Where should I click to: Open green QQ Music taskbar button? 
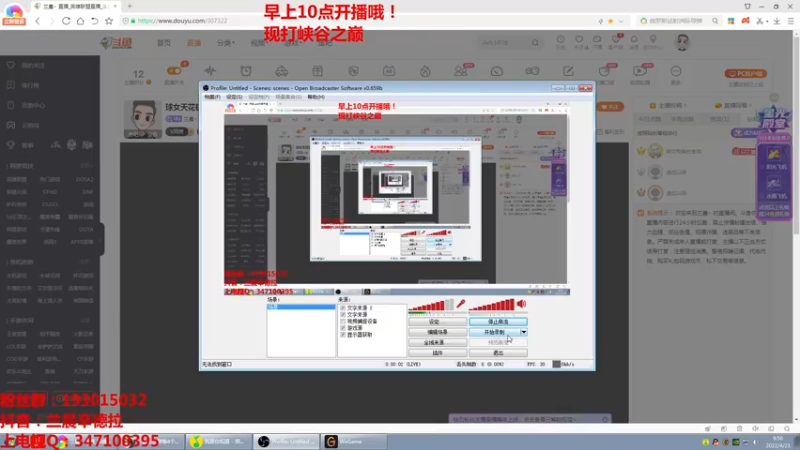pos(219,441)
